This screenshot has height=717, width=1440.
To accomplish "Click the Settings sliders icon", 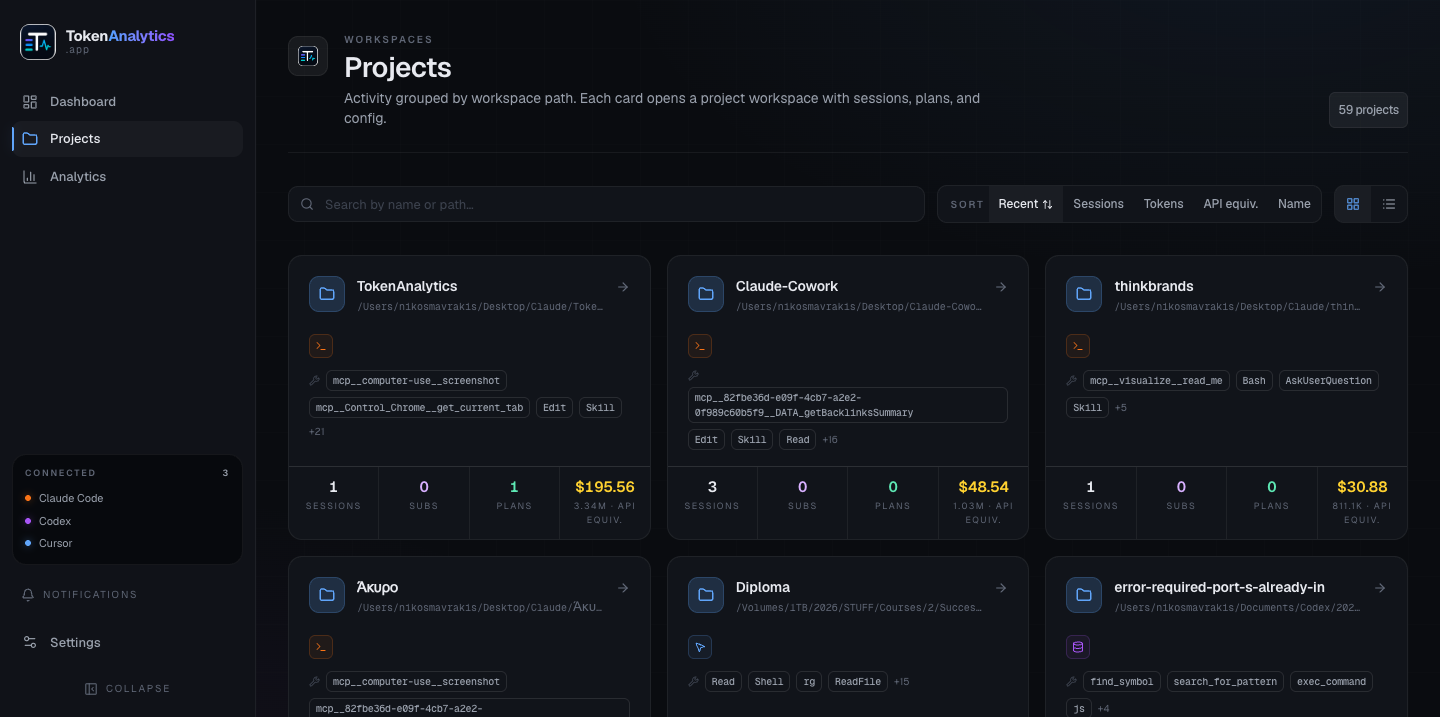I will click(30, 642).
